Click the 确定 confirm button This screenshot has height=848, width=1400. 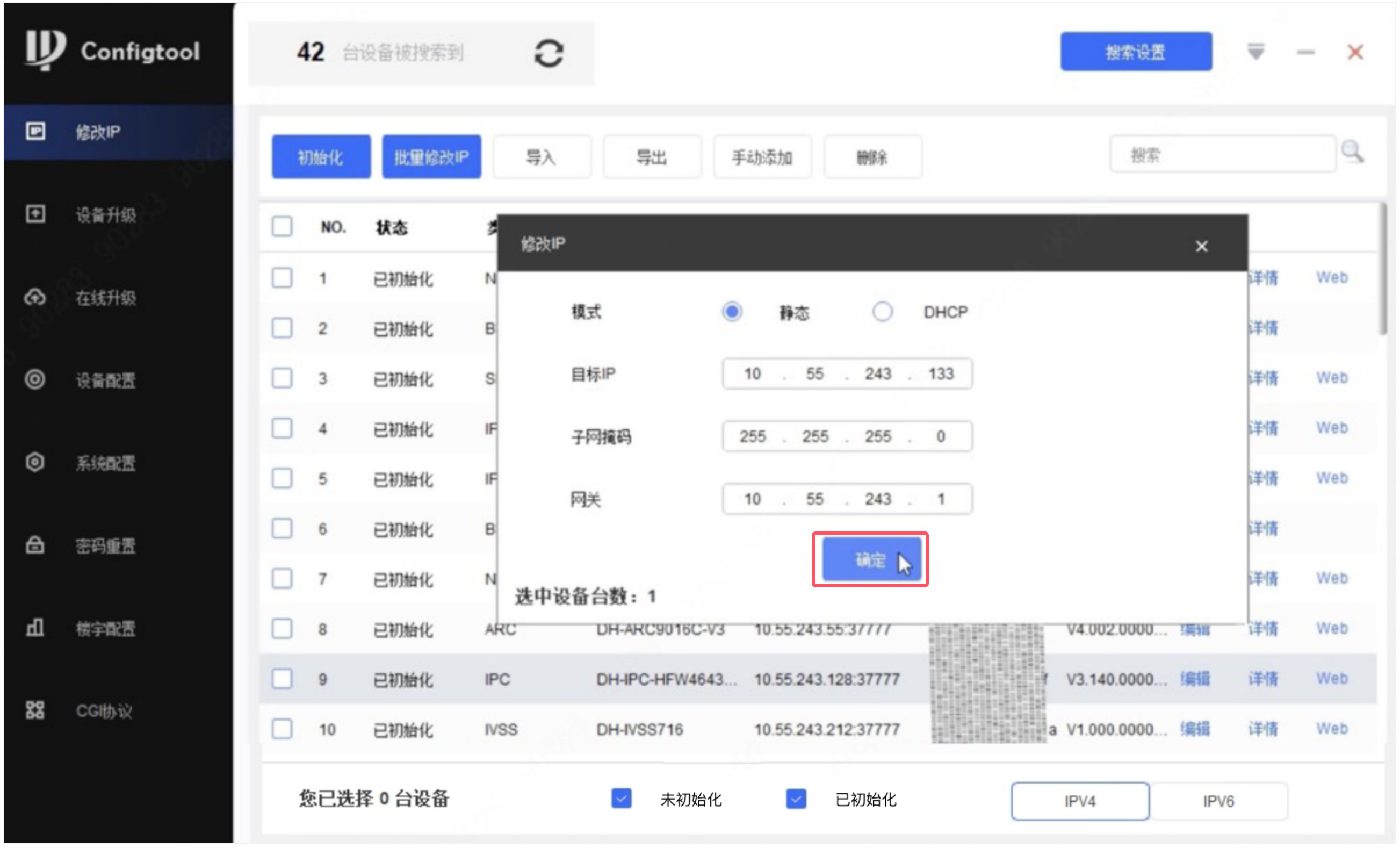point(870,560)
